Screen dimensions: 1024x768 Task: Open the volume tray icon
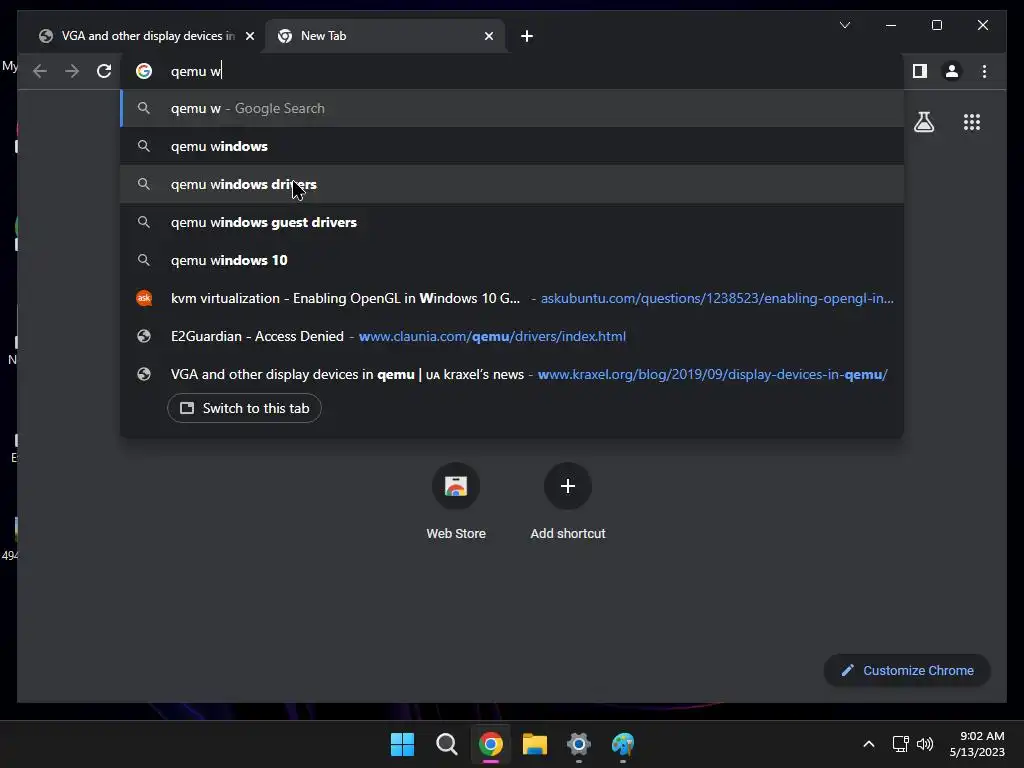(925, 744)
